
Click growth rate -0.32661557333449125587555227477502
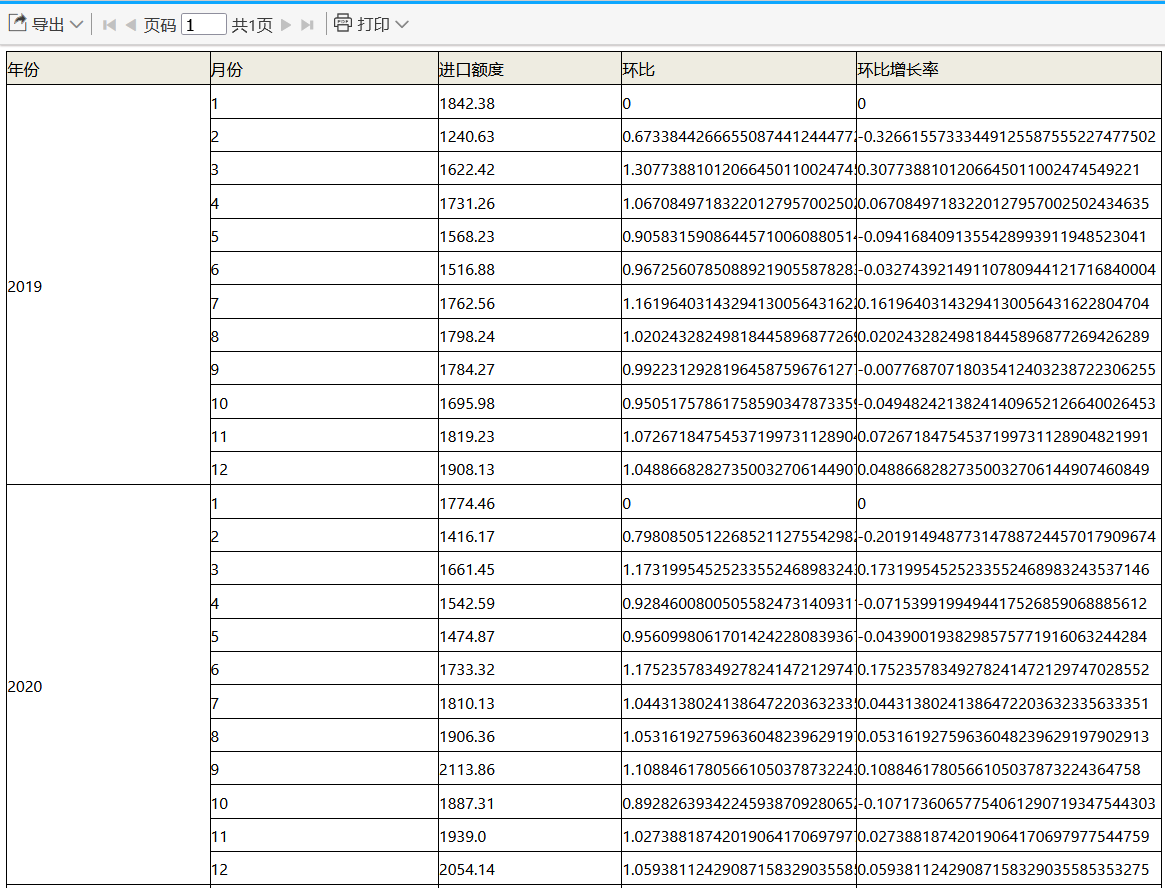click(x=1009, y=136)
